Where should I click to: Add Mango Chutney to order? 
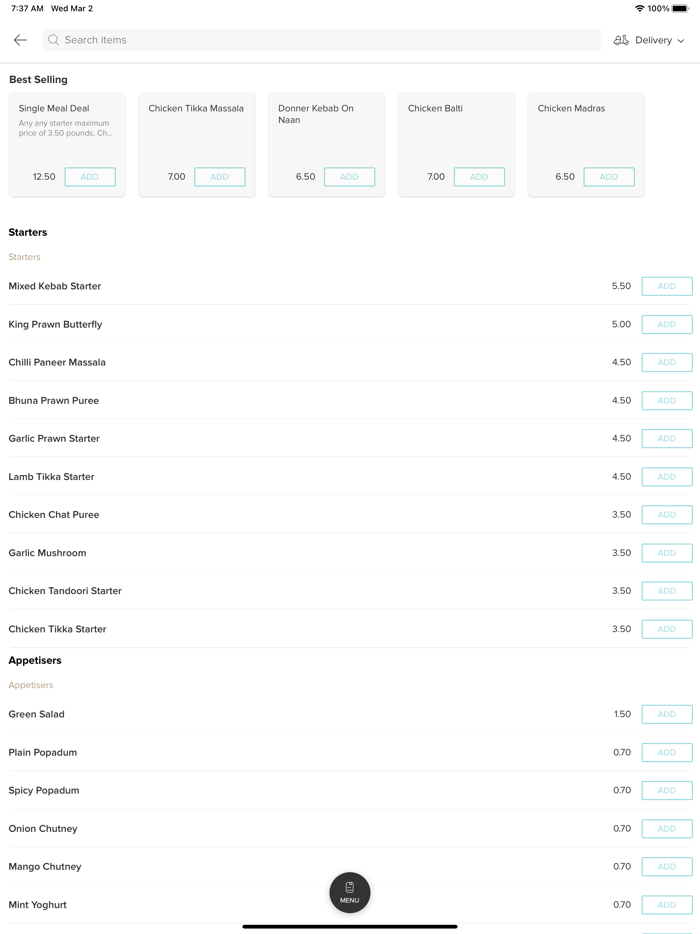click(x=667, y=867)
